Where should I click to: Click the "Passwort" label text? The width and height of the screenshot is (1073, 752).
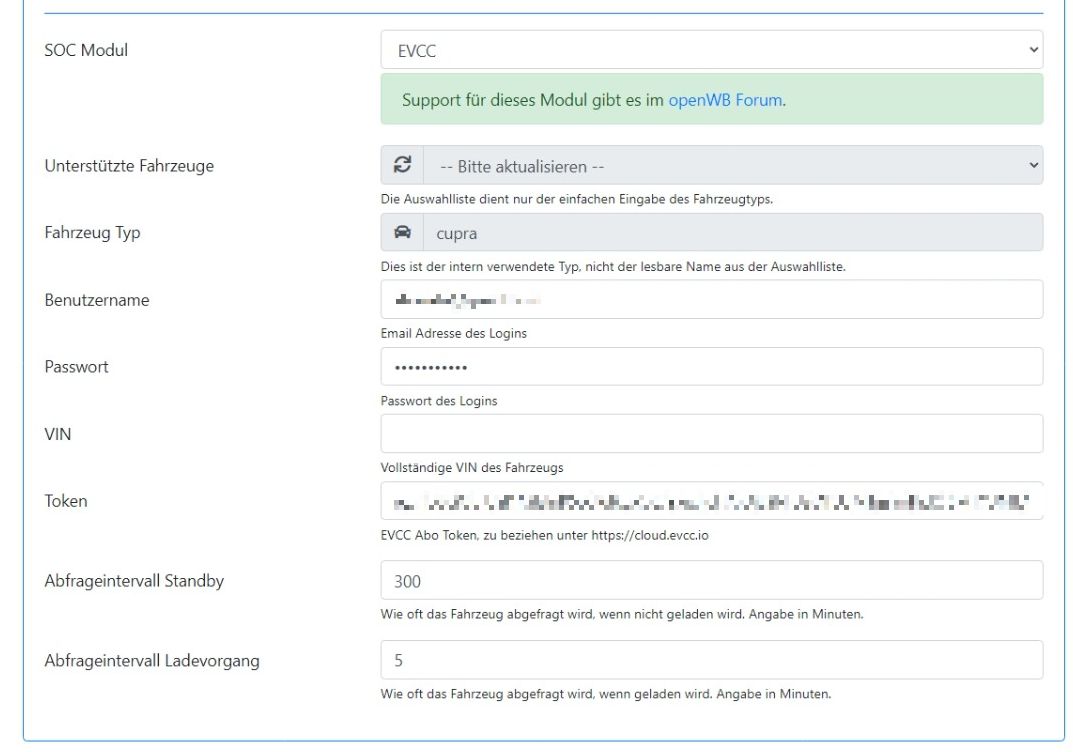pyautogui.click(x=77, y=367)
